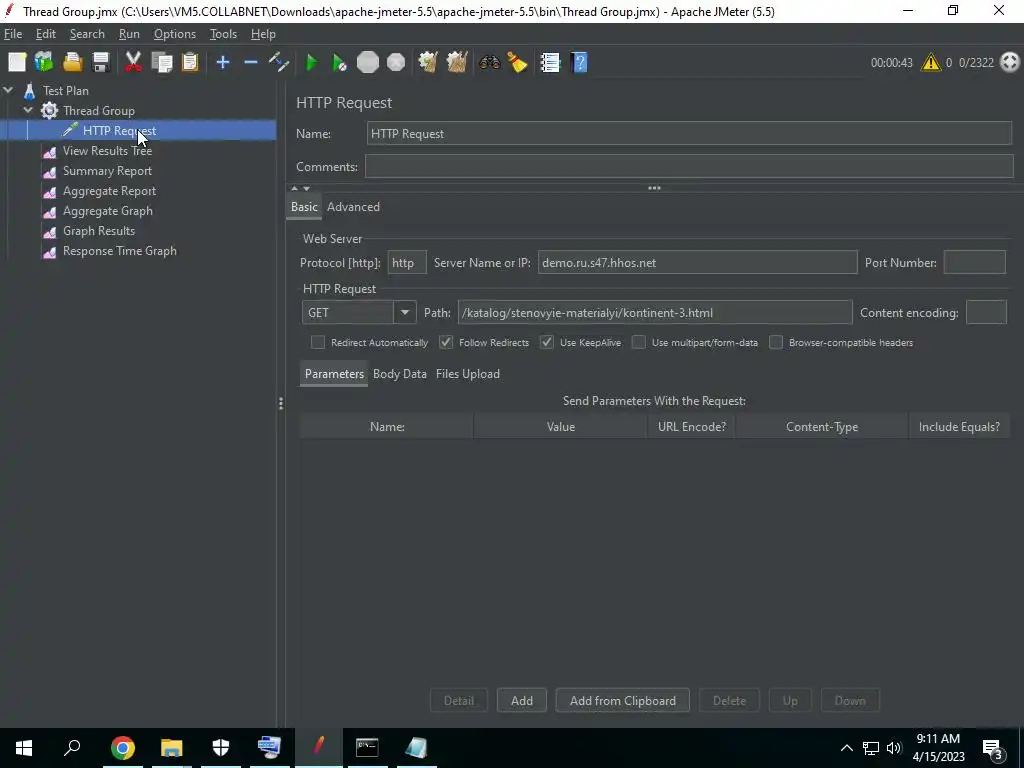Image resolution: width=1024 pixels, height=768 pixels.
Task: Click the remote engine status icon
Action: point(1010,62)
